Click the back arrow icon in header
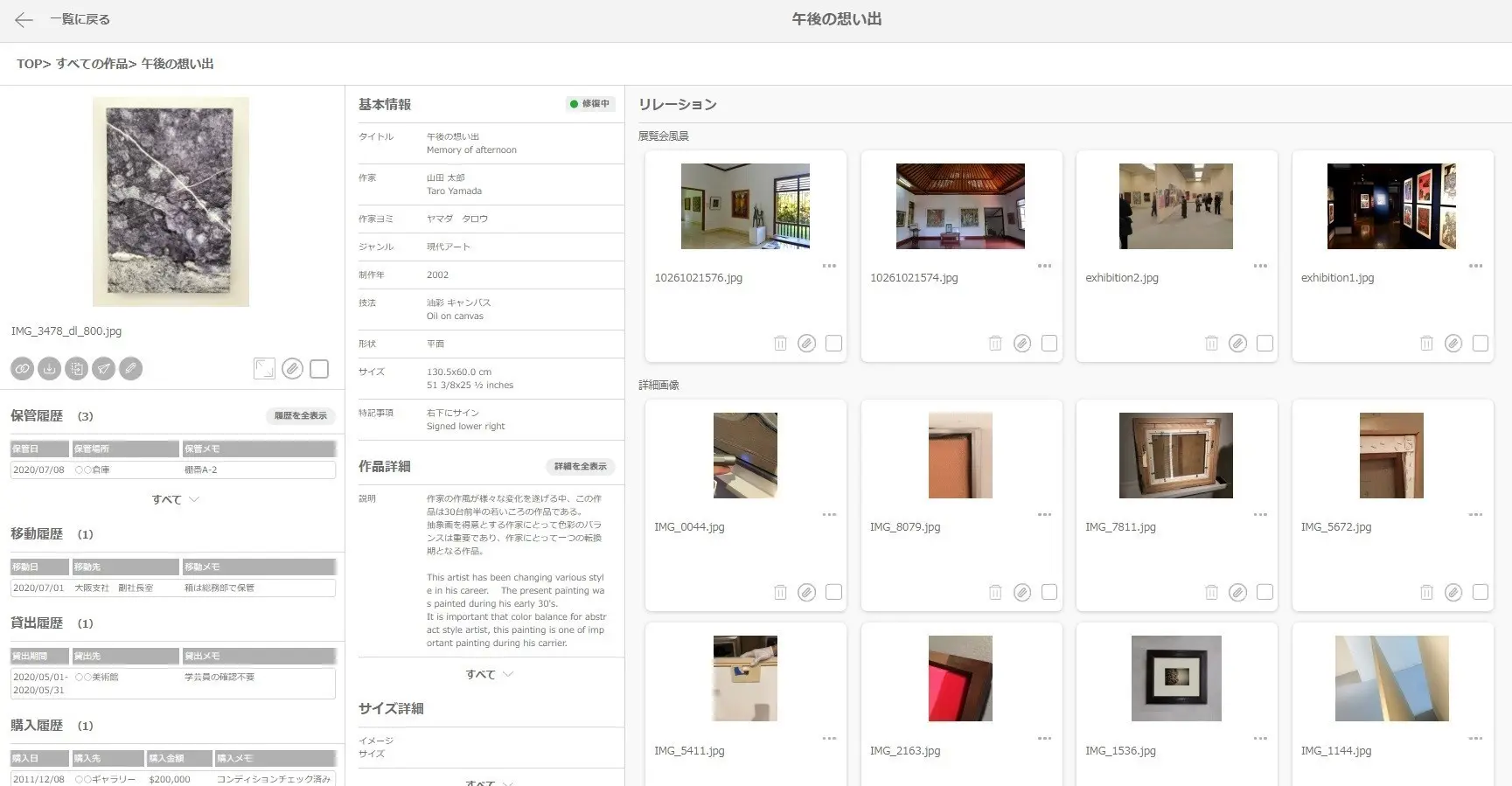The width and height of the screenshot is (1512, 786). point(24,20)
